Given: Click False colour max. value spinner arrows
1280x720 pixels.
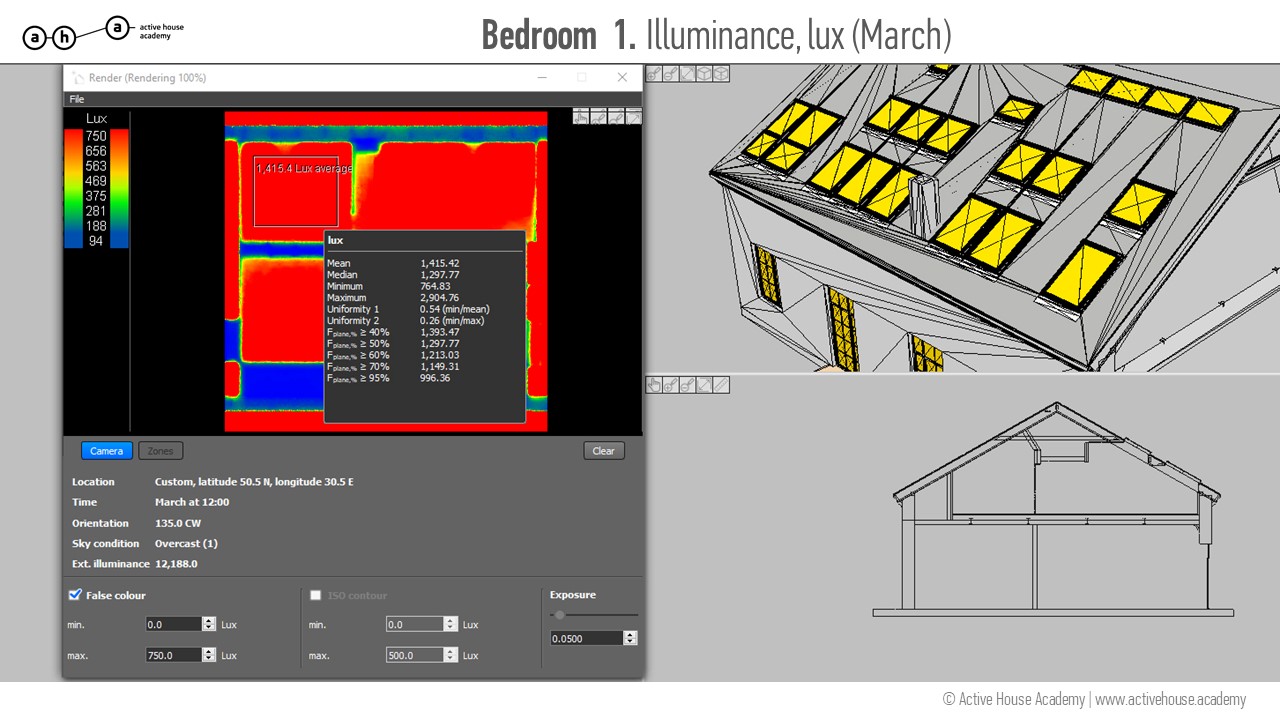Looking at the screenshot, I should click(208, 655).
